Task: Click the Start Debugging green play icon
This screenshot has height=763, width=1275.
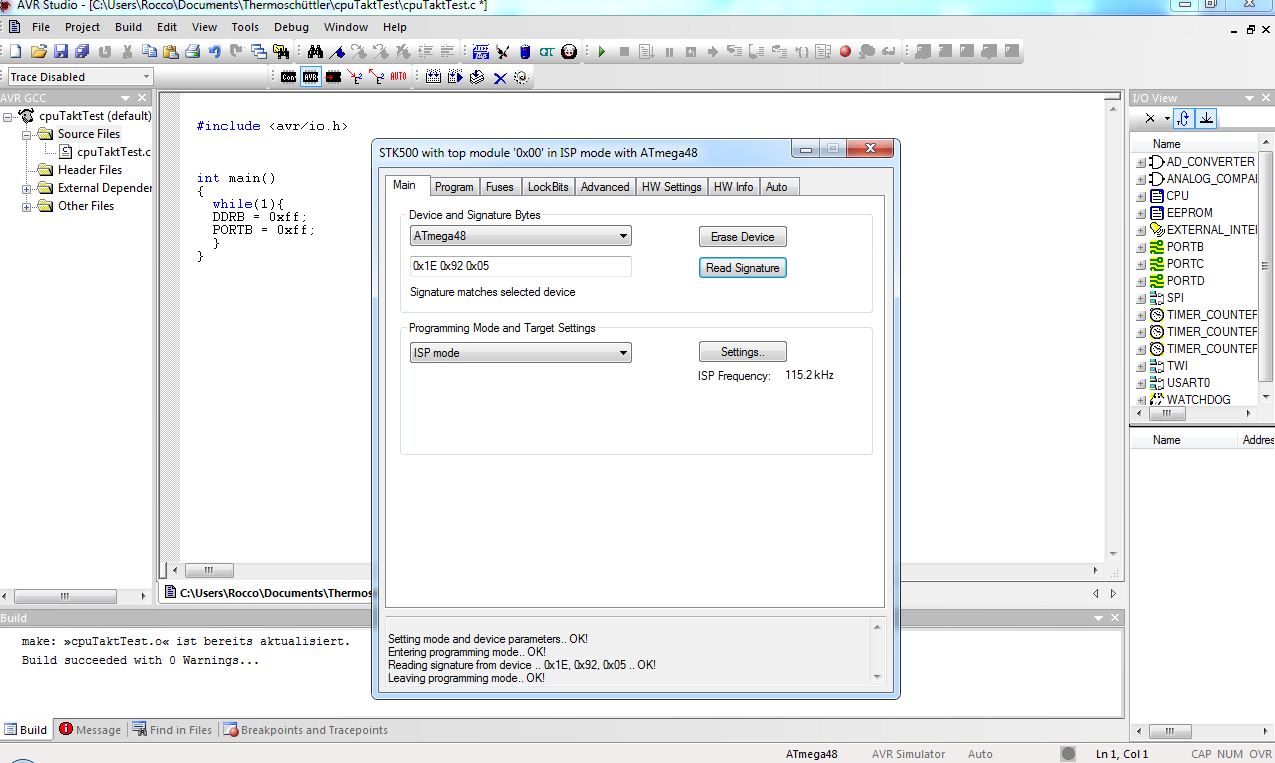Action: 602,51
